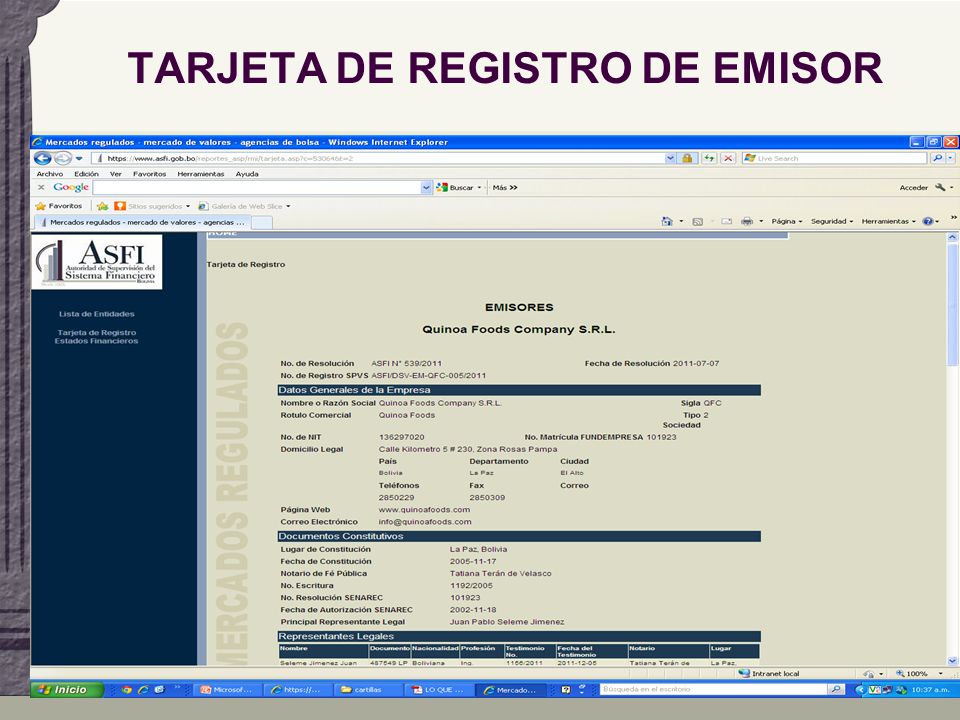Open the Microsof... taskbar window
This screenshot has height=720, width=960.
click(228, 690)
